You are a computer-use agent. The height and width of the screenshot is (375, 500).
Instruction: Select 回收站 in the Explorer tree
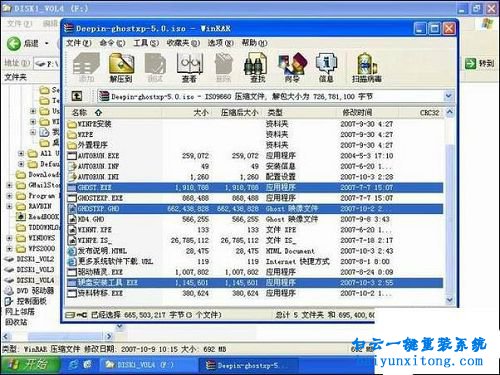coord(16,322)
